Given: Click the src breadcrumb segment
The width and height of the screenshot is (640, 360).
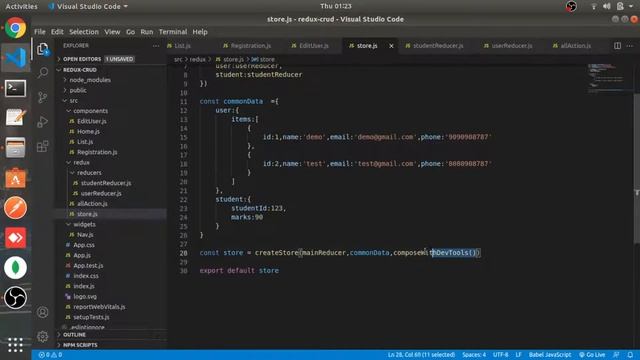Looking at the screenshot, I should click(178, 59).
